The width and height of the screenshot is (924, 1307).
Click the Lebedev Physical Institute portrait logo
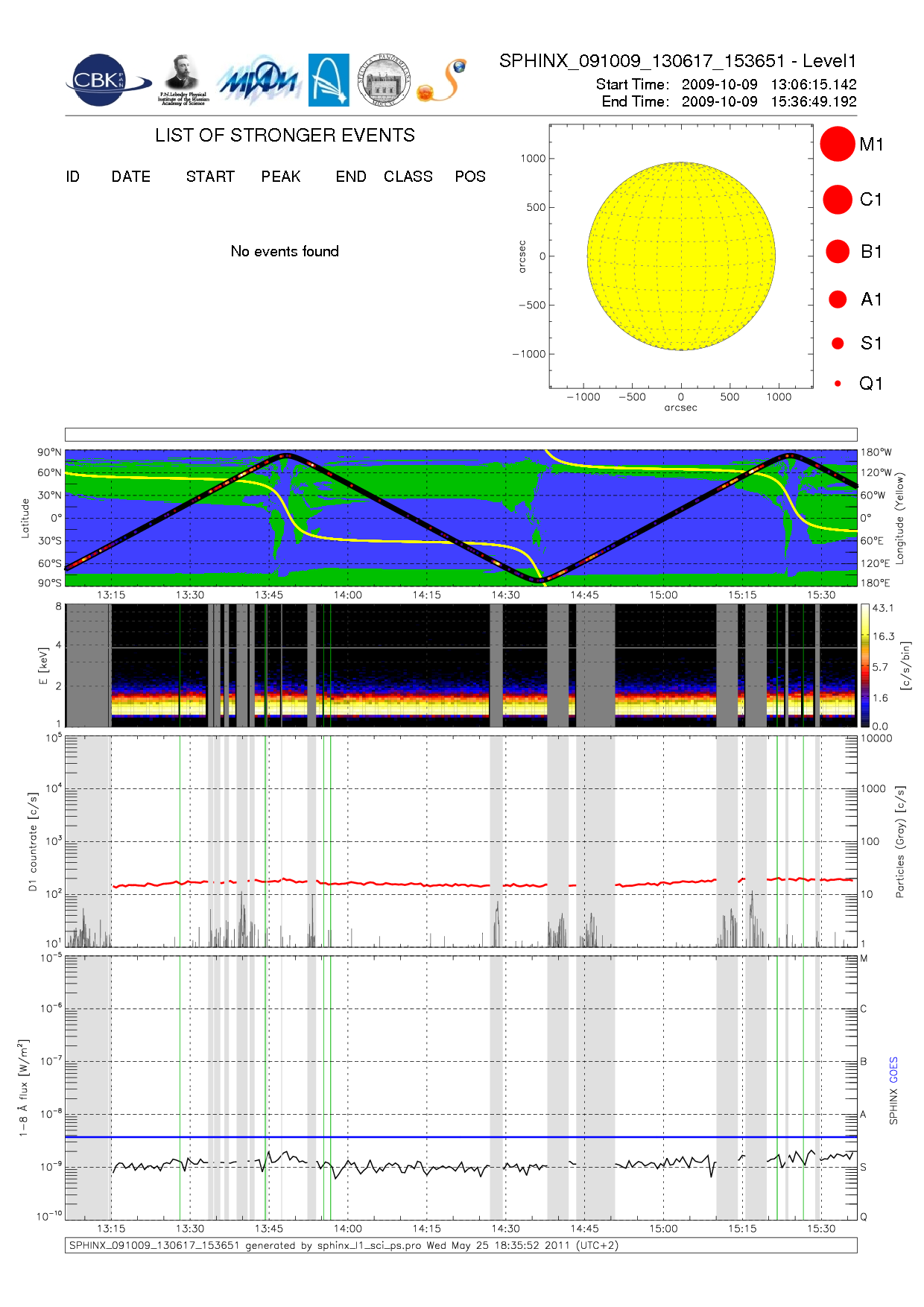183,80
